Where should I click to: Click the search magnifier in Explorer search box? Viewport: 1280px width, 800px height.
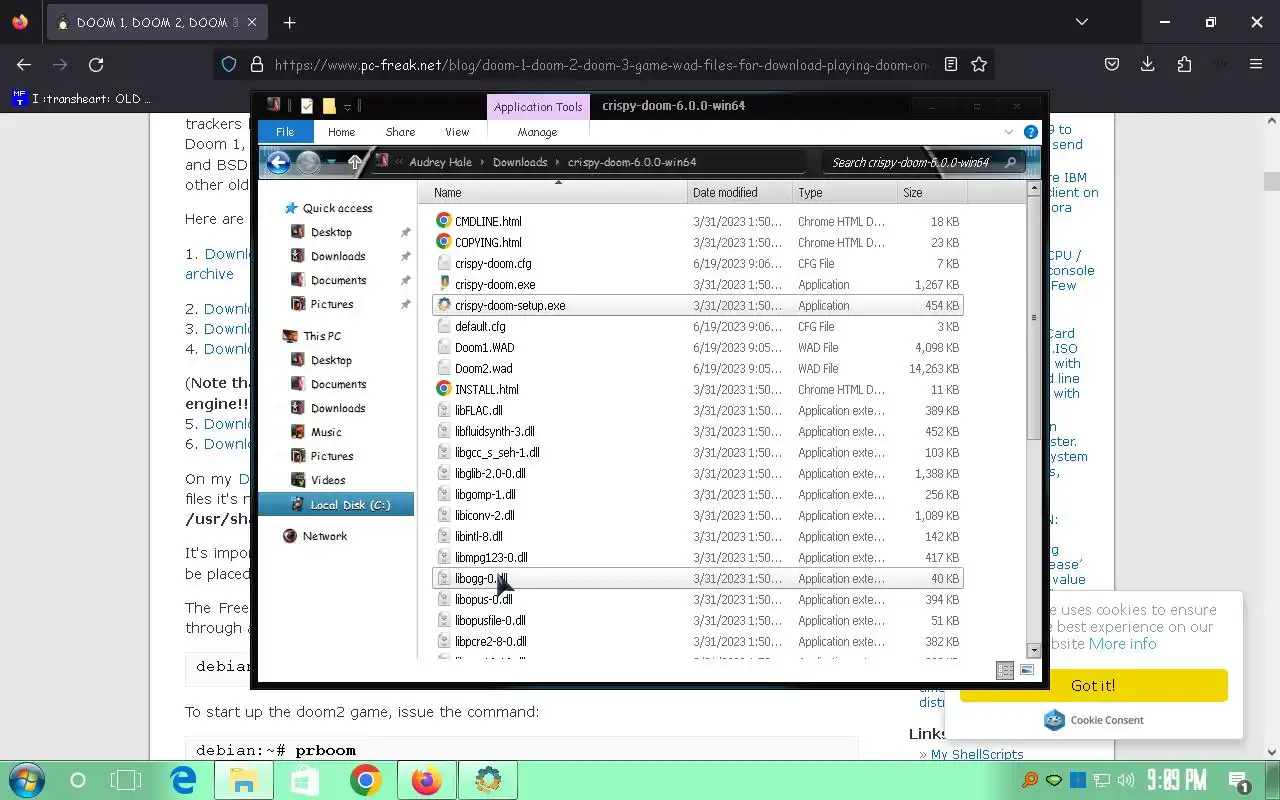(1010, 162)
